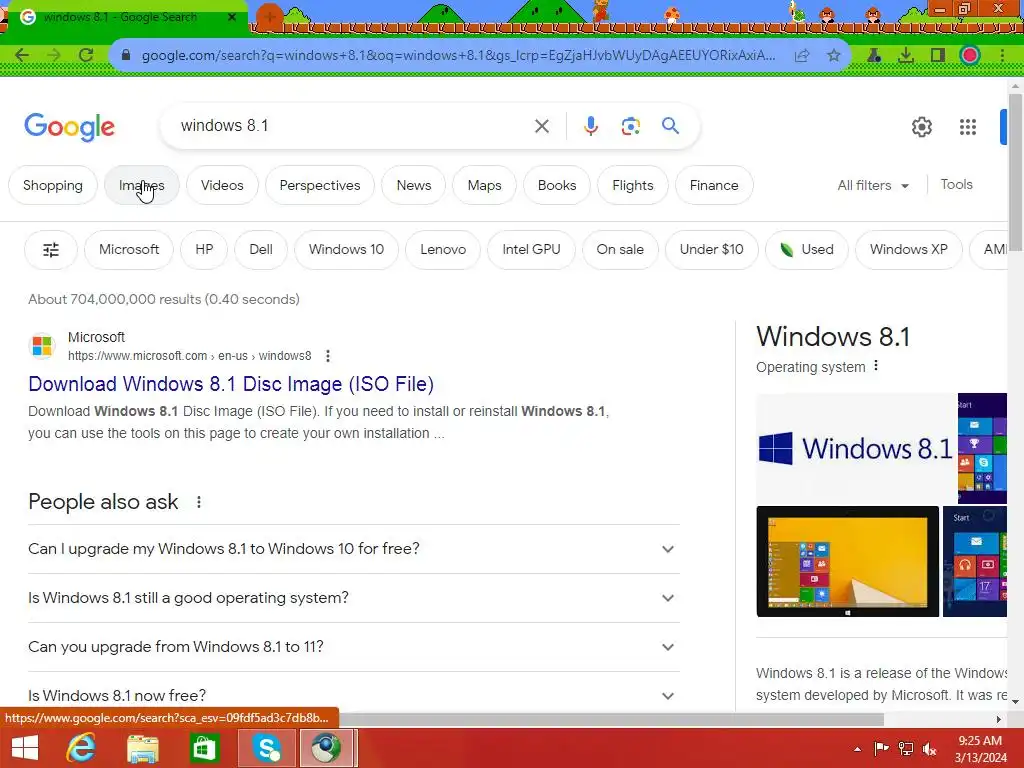Switch to the News results tab

click(x=413, y=185)
